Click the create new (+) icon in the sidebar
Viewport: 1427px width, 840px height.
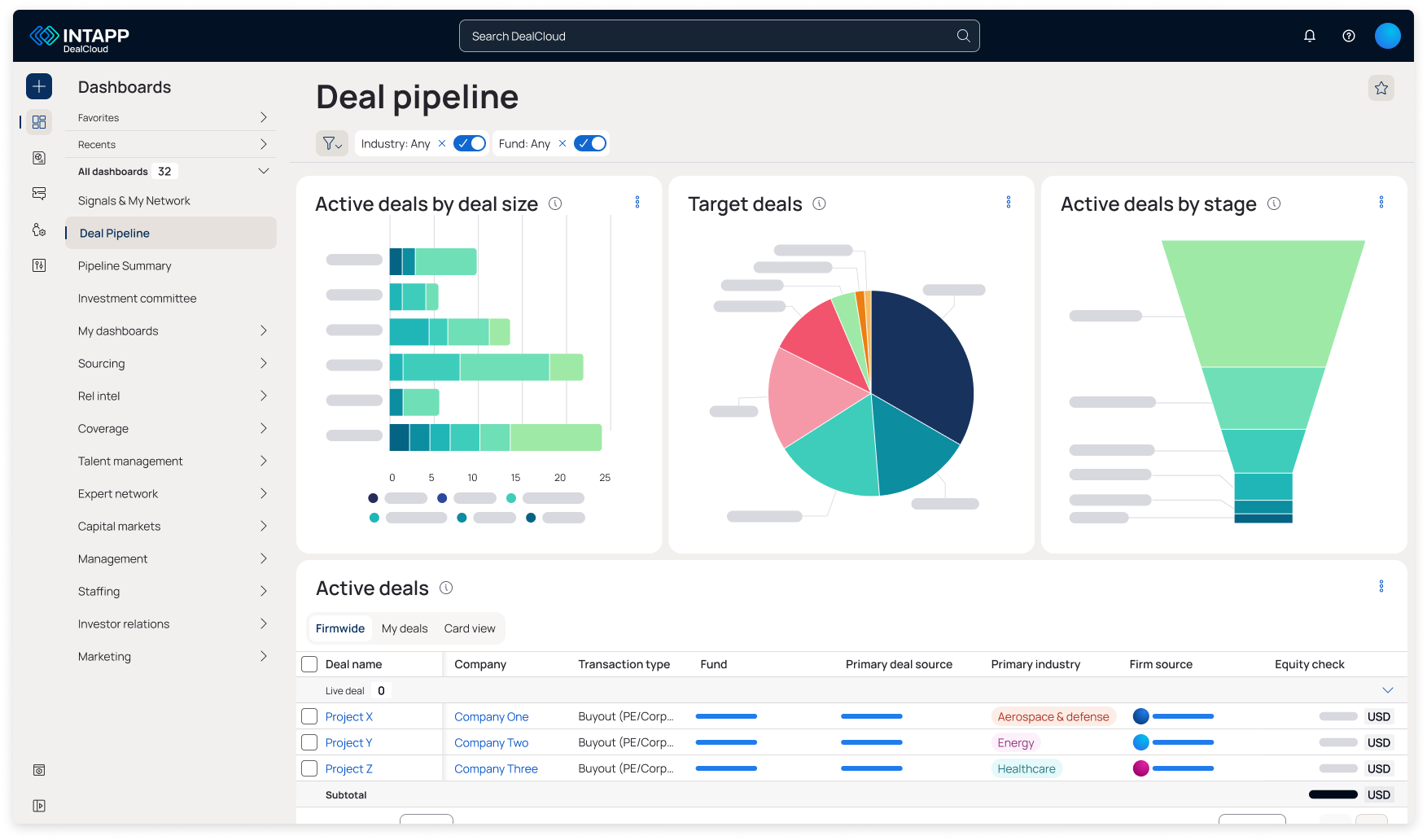pyautogui.click(x=39, y=85)
